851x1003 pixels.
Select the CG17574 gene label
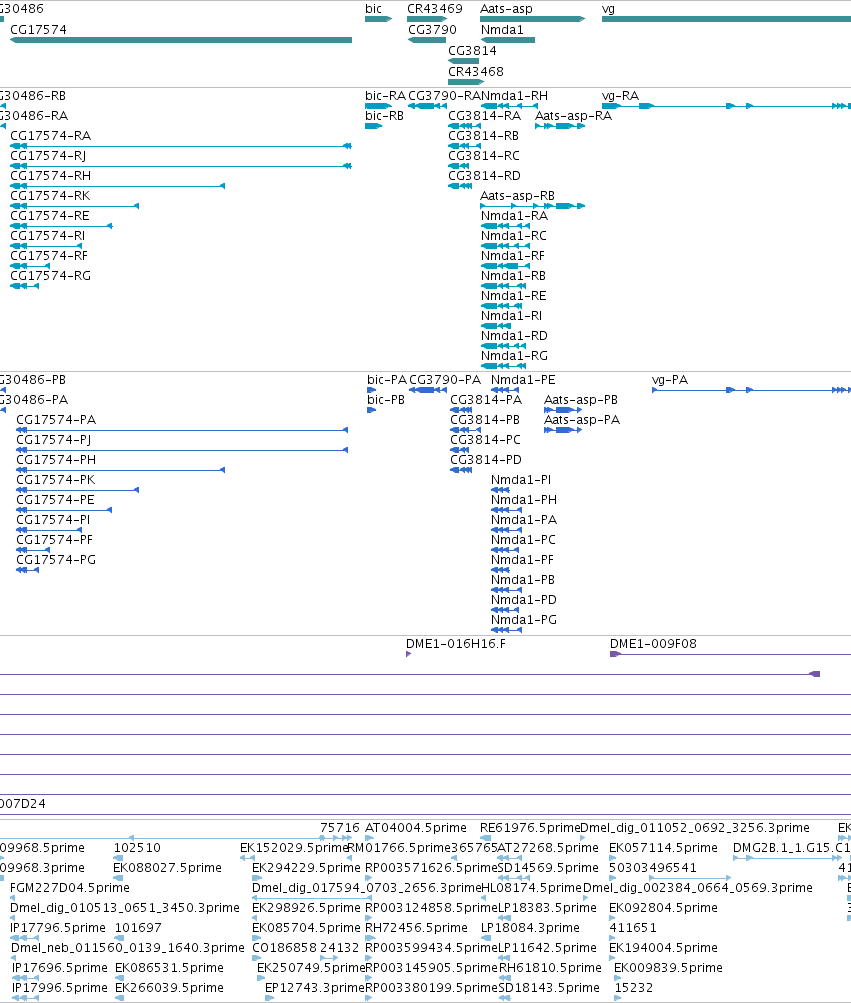[x=38, y=29]
